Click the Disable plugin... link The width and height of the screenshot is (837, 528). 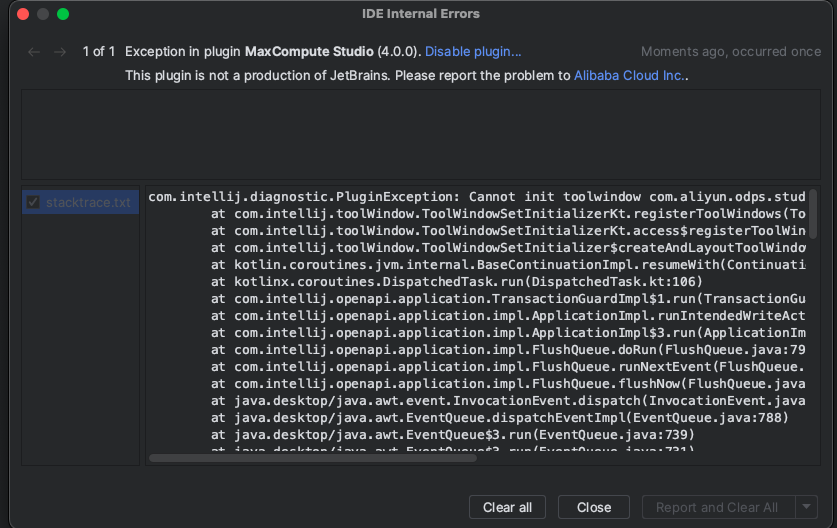point(473,51)
